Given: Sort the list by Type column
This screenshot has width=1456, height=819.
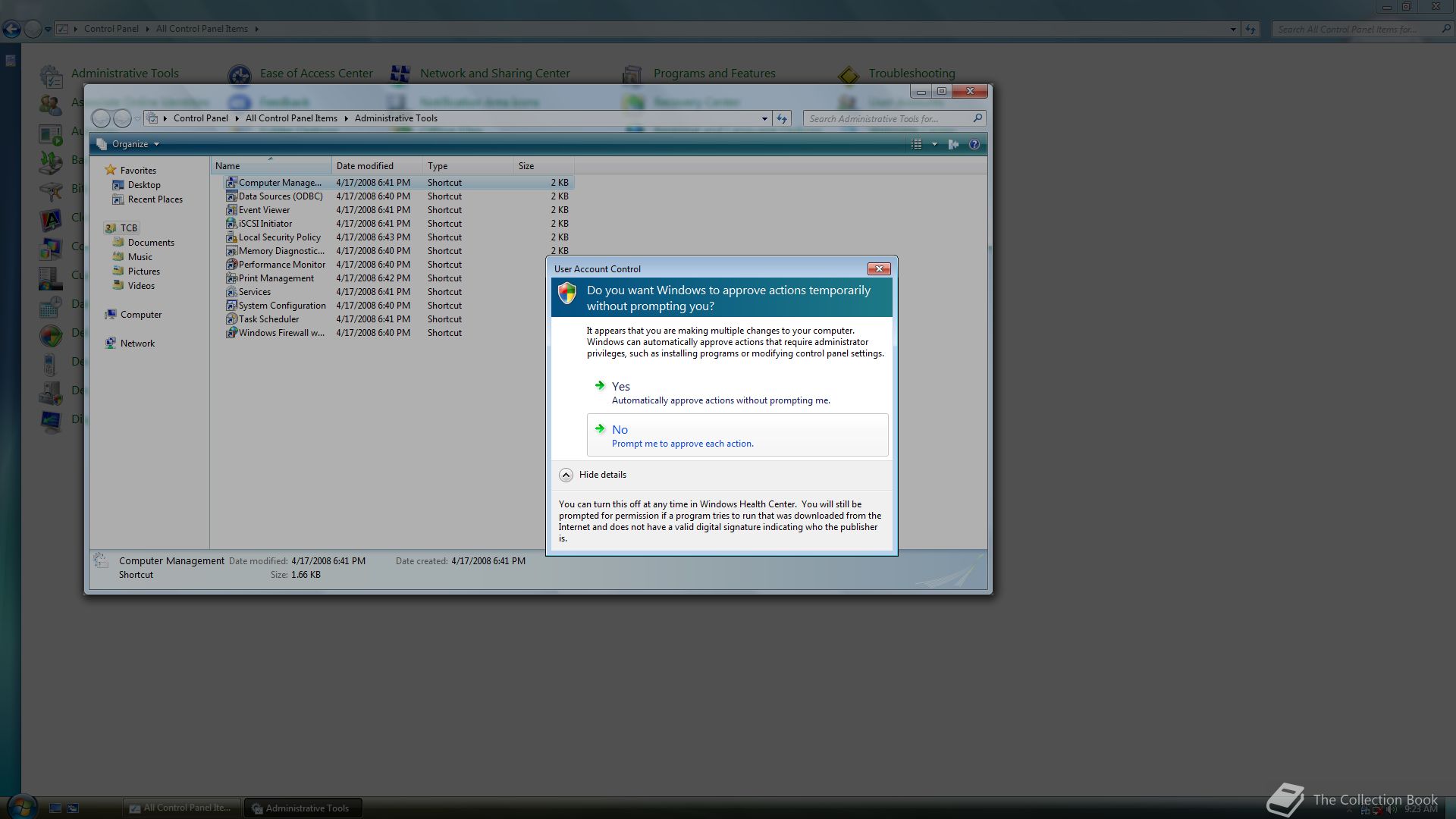Looking at the screenshot, I should tap(468, 166).
